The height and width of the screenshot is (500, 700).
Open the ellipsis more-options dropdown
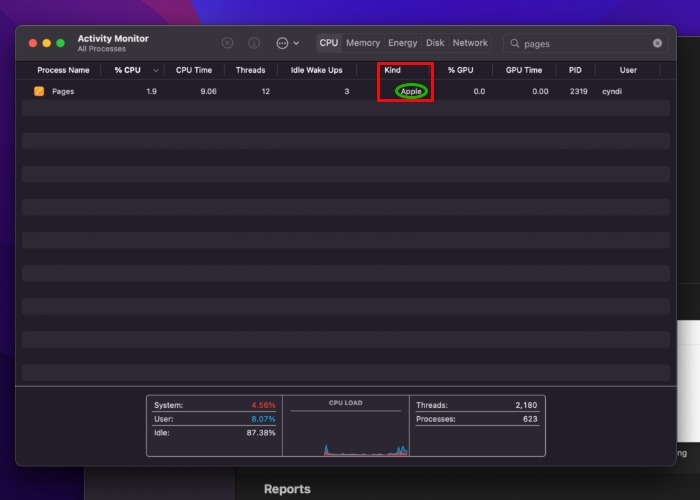tap(287, 43)
